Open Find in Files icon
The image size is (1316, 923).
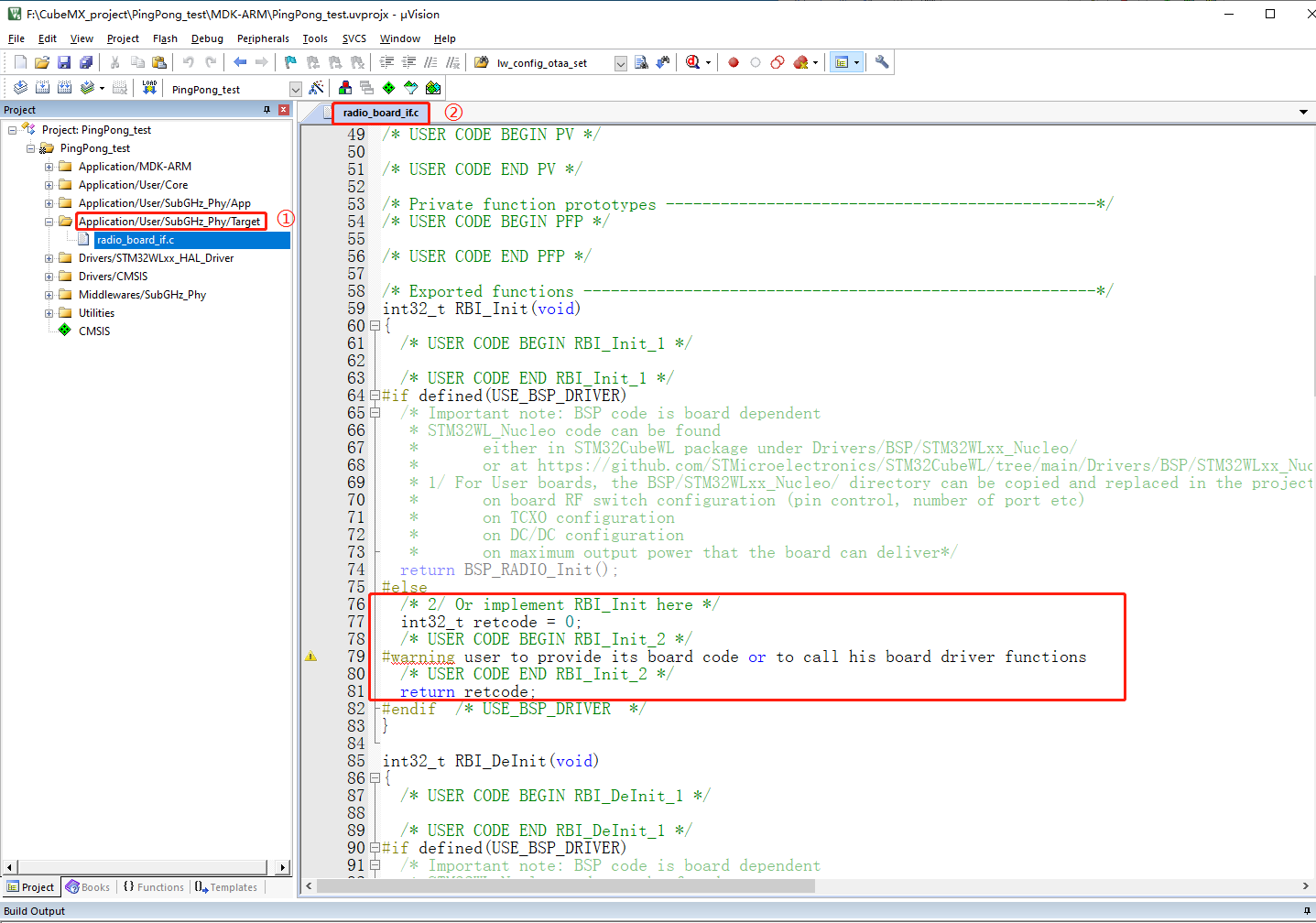(482, 62)
